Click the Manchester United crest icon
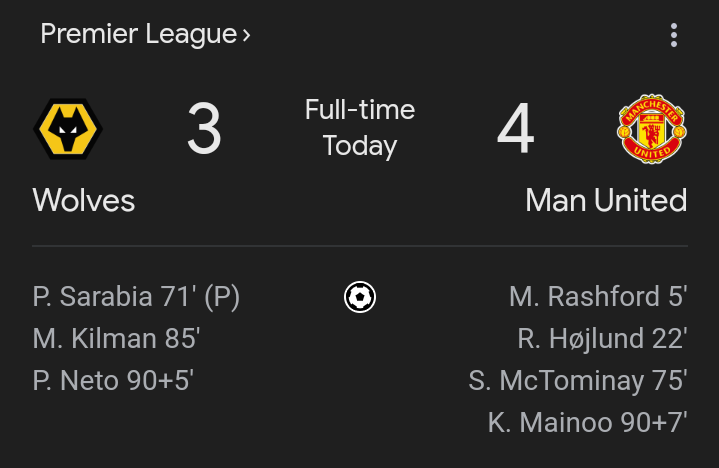Screen dimensions: 719x468 pyautogui.click(x=650, y=129)
